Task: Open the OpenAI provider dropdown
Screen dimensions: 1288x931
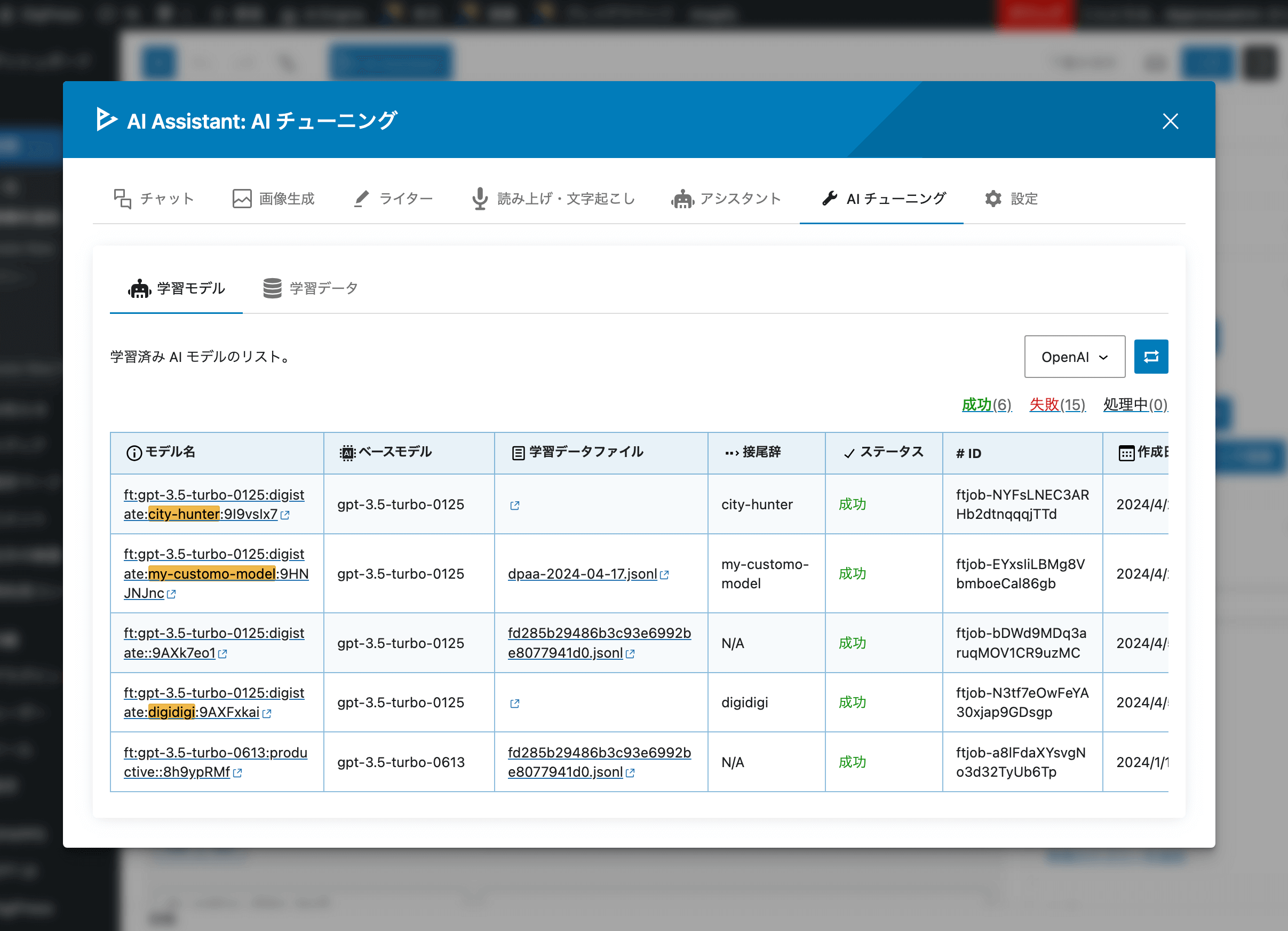Action: click(x=1075, y=357)
